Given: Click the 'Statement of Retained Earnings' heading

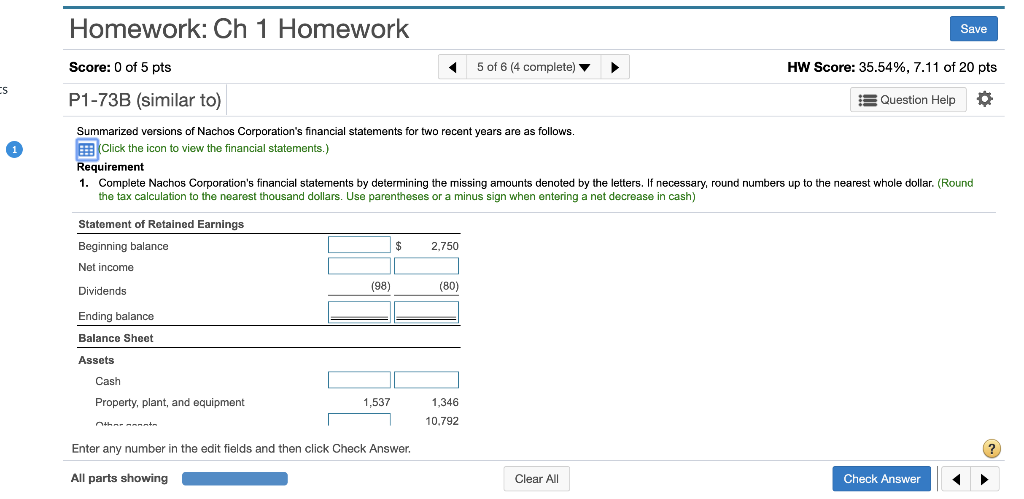Looking at the screenshot, I should [x=161, y=224].
